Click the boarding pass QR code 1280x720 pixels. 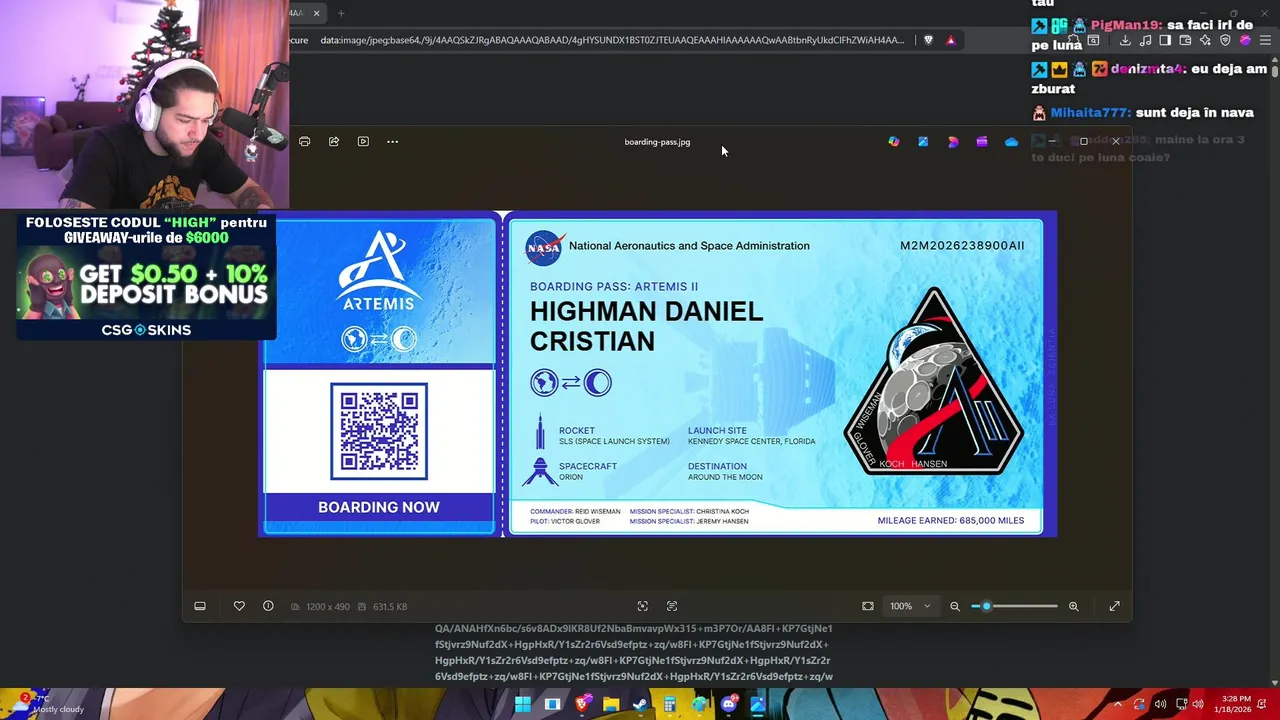(379, 431)
